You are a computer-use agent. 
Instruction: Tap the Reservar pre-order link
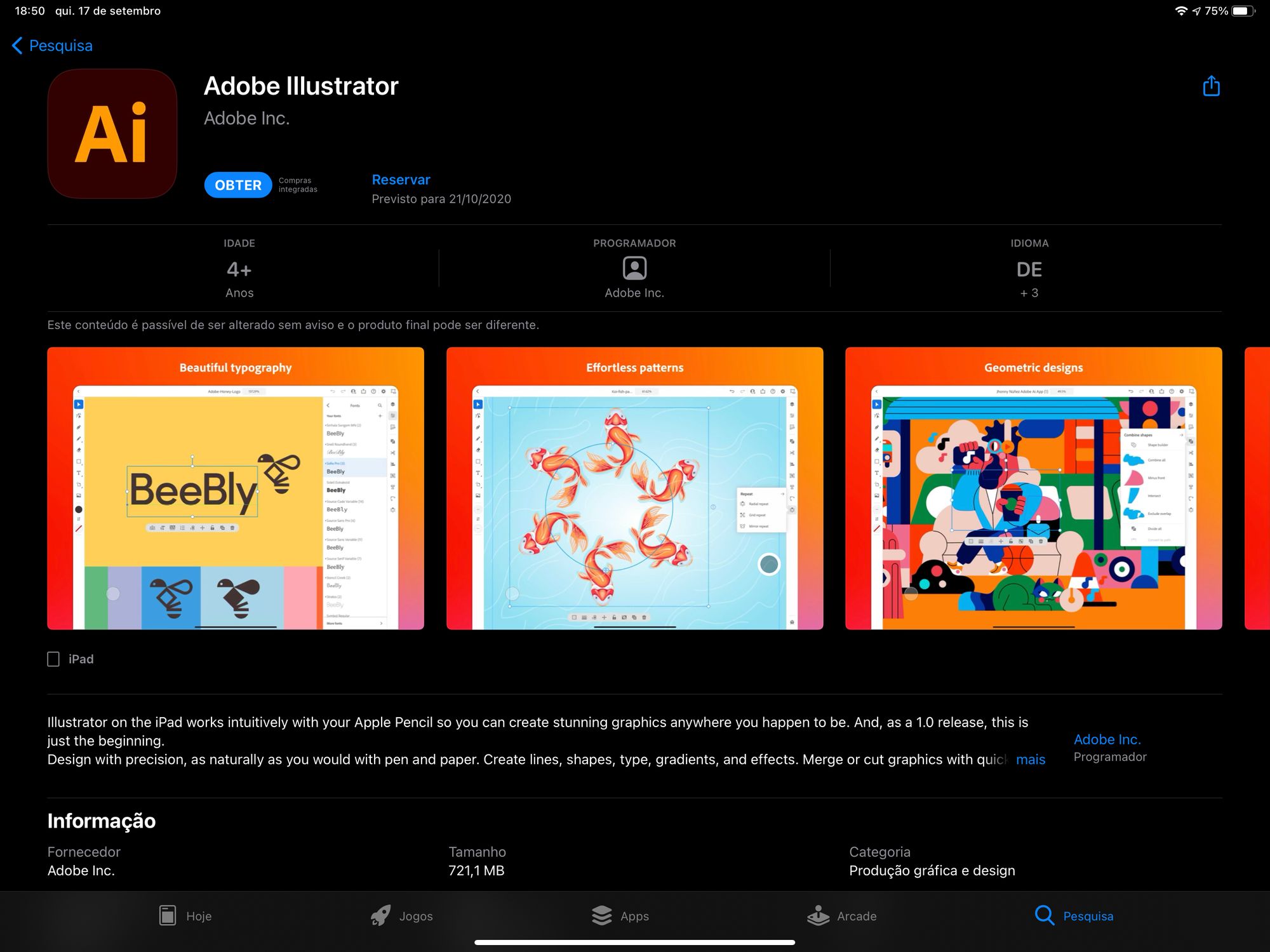coord(401,180)
